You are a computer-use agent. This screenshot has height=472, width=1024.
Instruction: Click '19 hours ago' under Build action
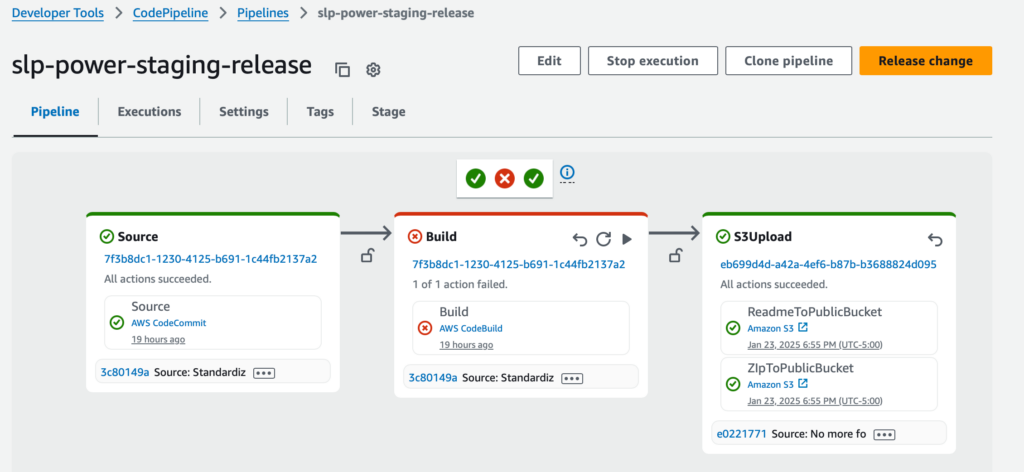(x=466, y=345)
